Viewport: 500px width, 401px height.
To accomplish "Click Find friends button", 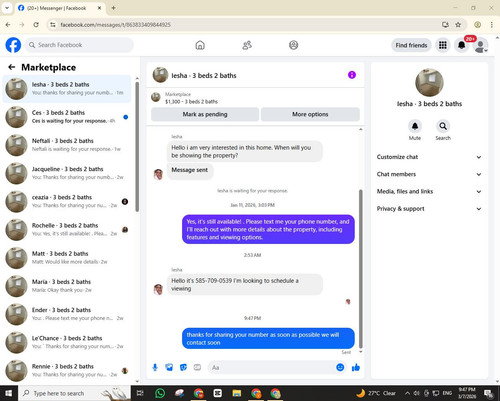I will click(411, 45).
